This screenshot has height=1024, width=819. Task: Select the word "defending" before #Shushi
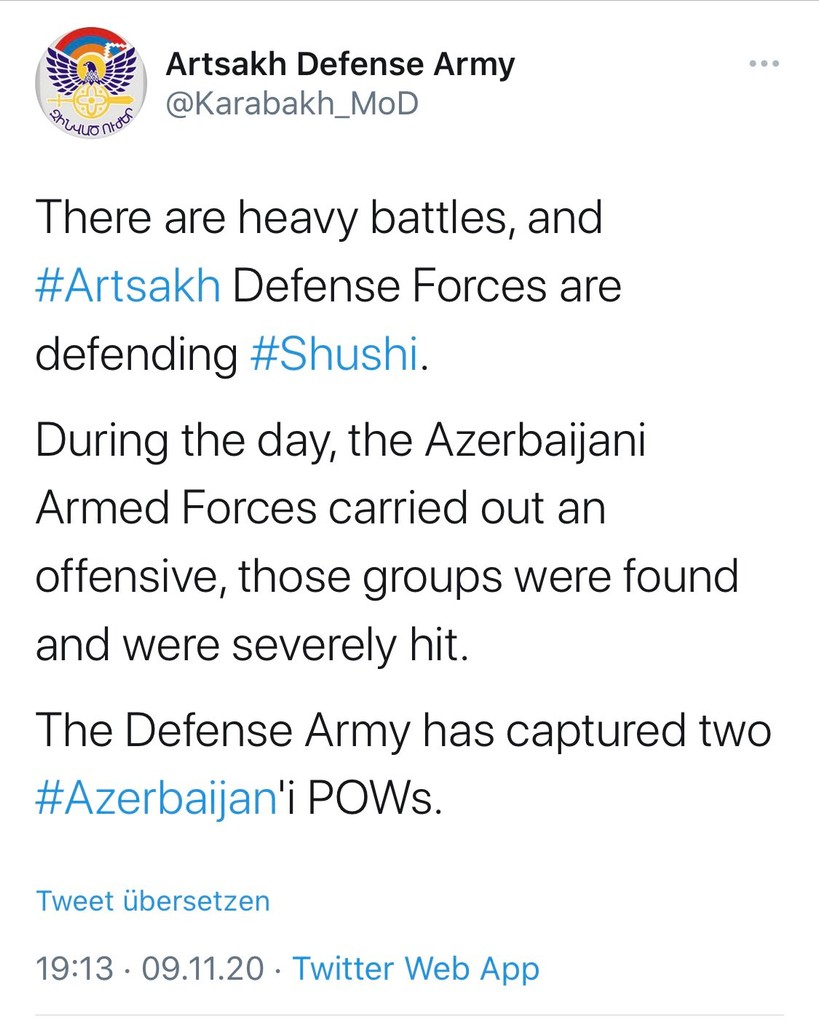coord(135,356)
